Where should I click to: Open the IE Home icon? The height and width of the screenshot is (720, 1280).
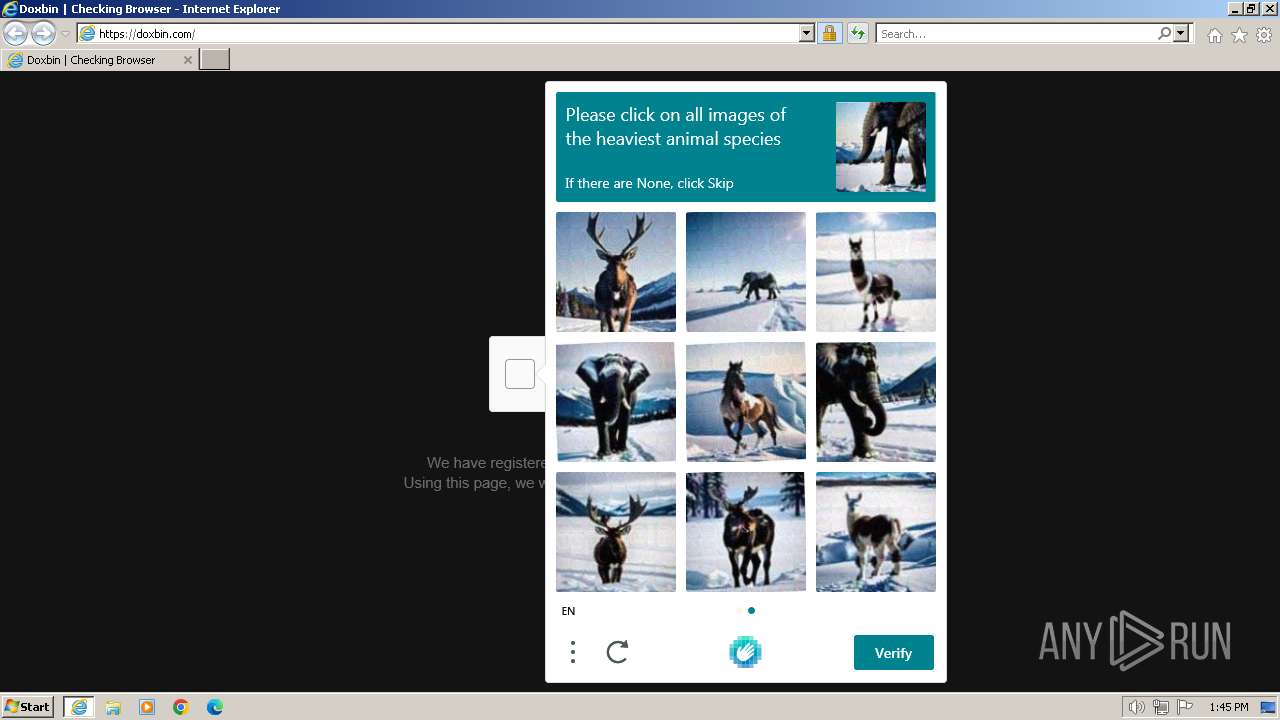(x=1214, y=35)
